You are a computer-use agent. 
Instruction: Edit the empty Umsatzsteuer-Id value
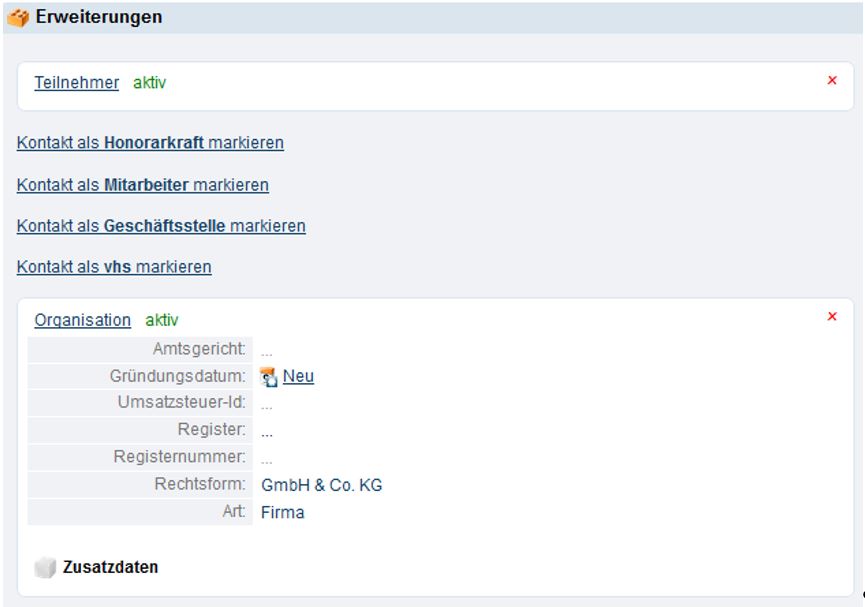point(267,405)
